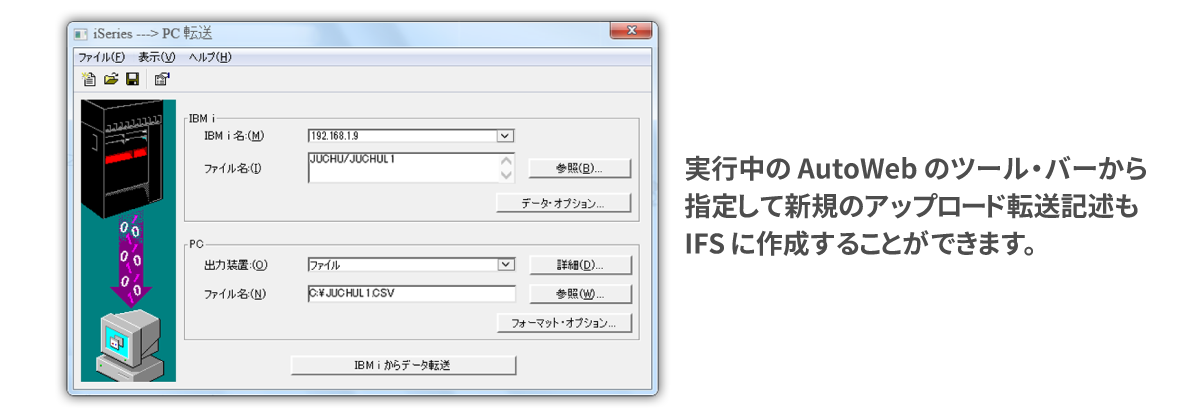The width and height of the screenshot is (1200, 420).
Task: Expand the 出力装置 dropdown
Action: (x=506, y=264)
